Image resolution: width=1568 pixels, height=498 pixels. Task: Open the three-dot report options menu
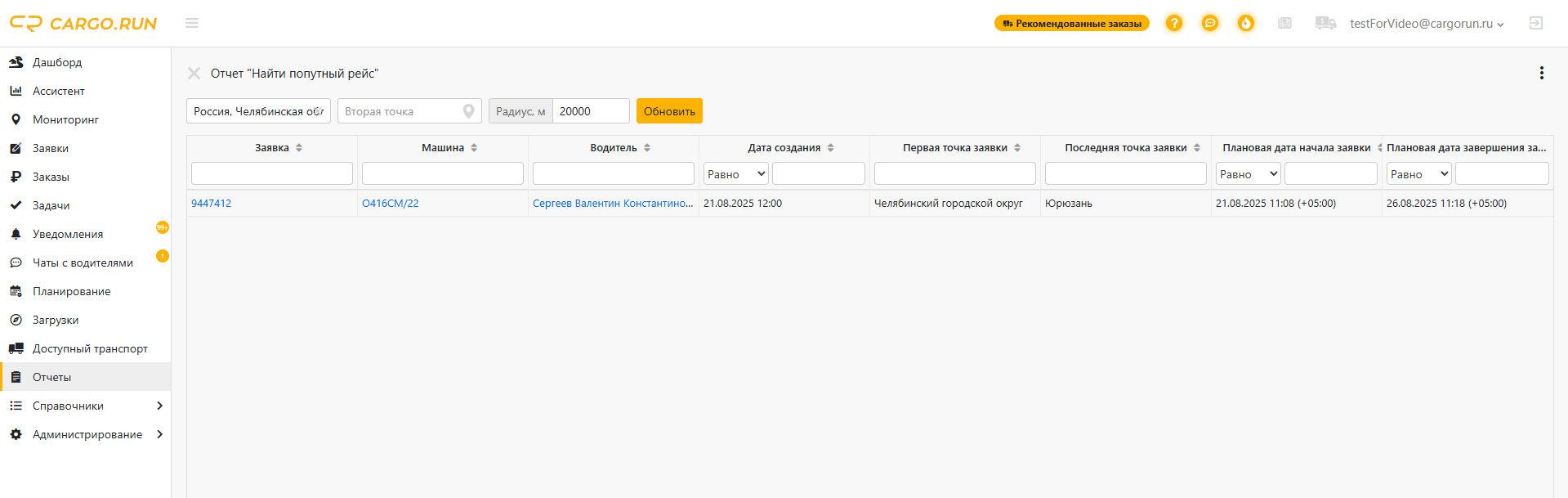[1541, 73]
